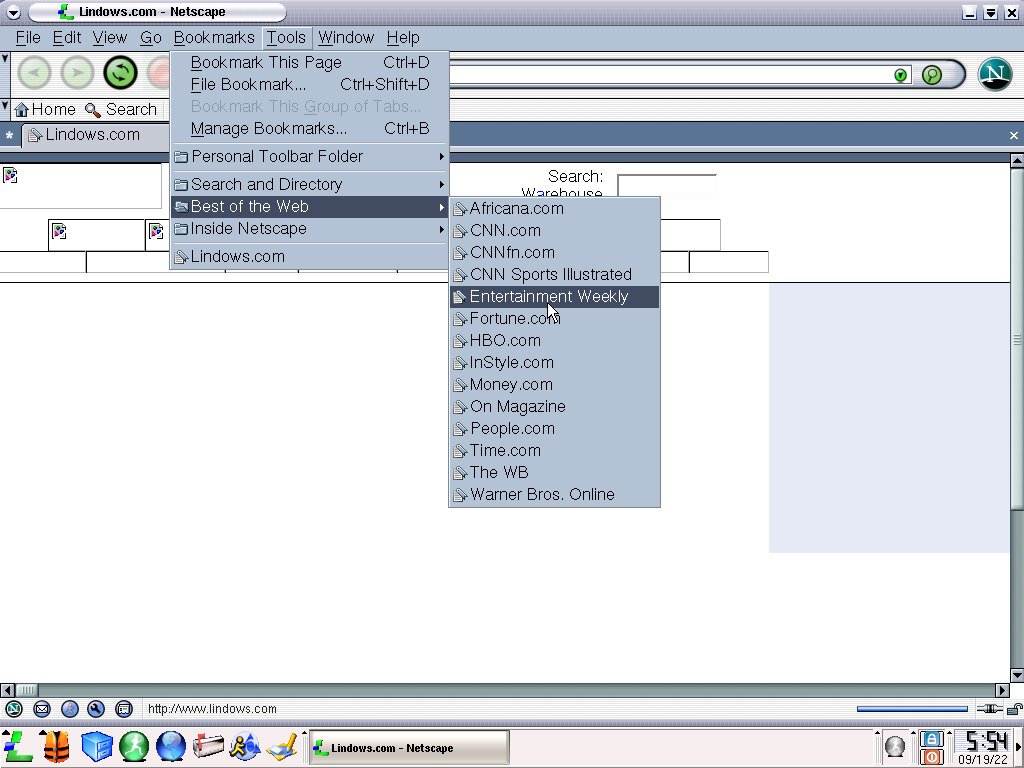This screenshot has width=1024, height=768.
Task: Click the green Search magnifier button
Action: [x=932, y=75]
